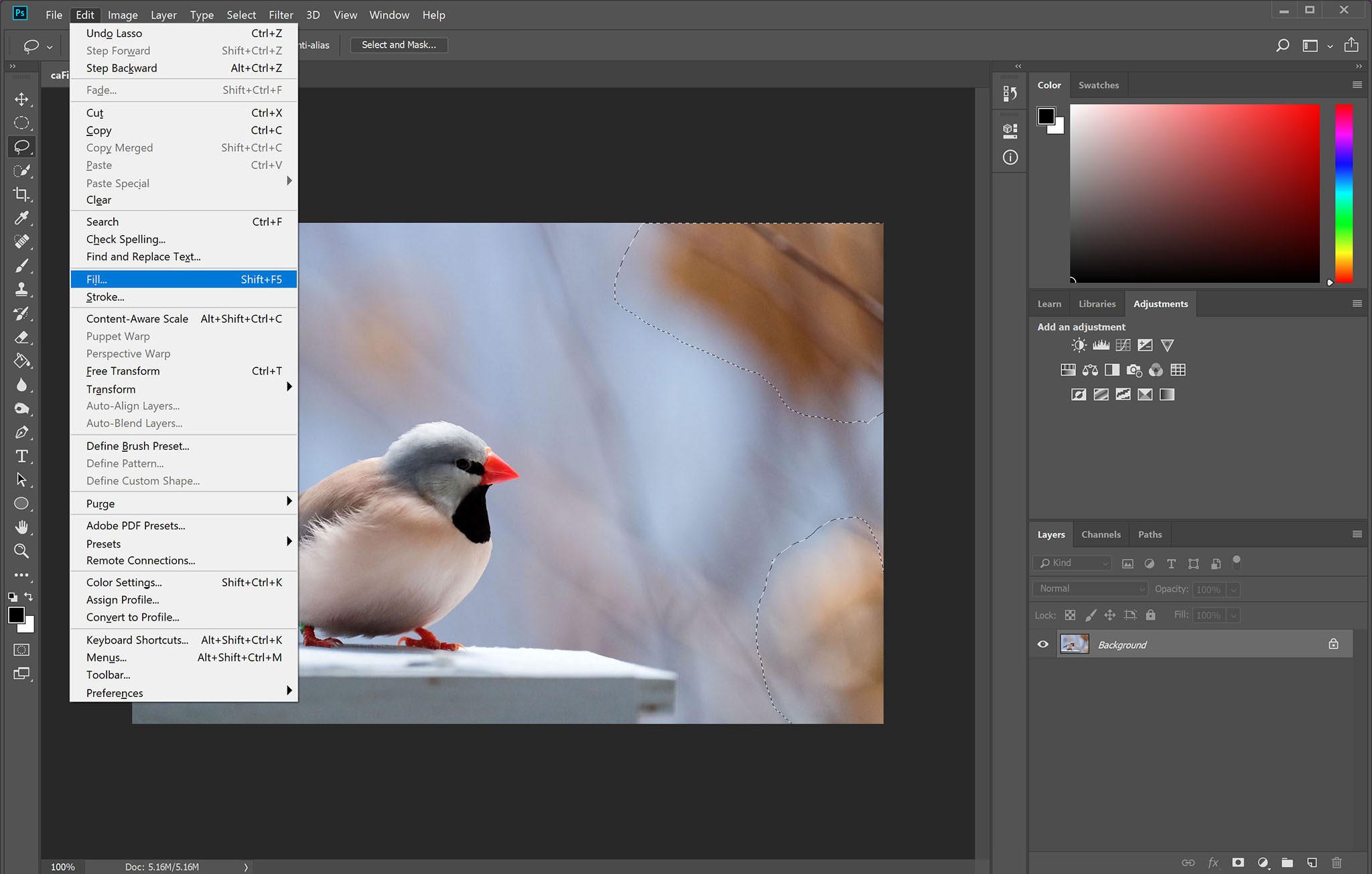The image size is (1372, 874).
Task: Click the Brightness/Contrast adjustment icon
Action: pyautogui.click(x=1079, y=344)
